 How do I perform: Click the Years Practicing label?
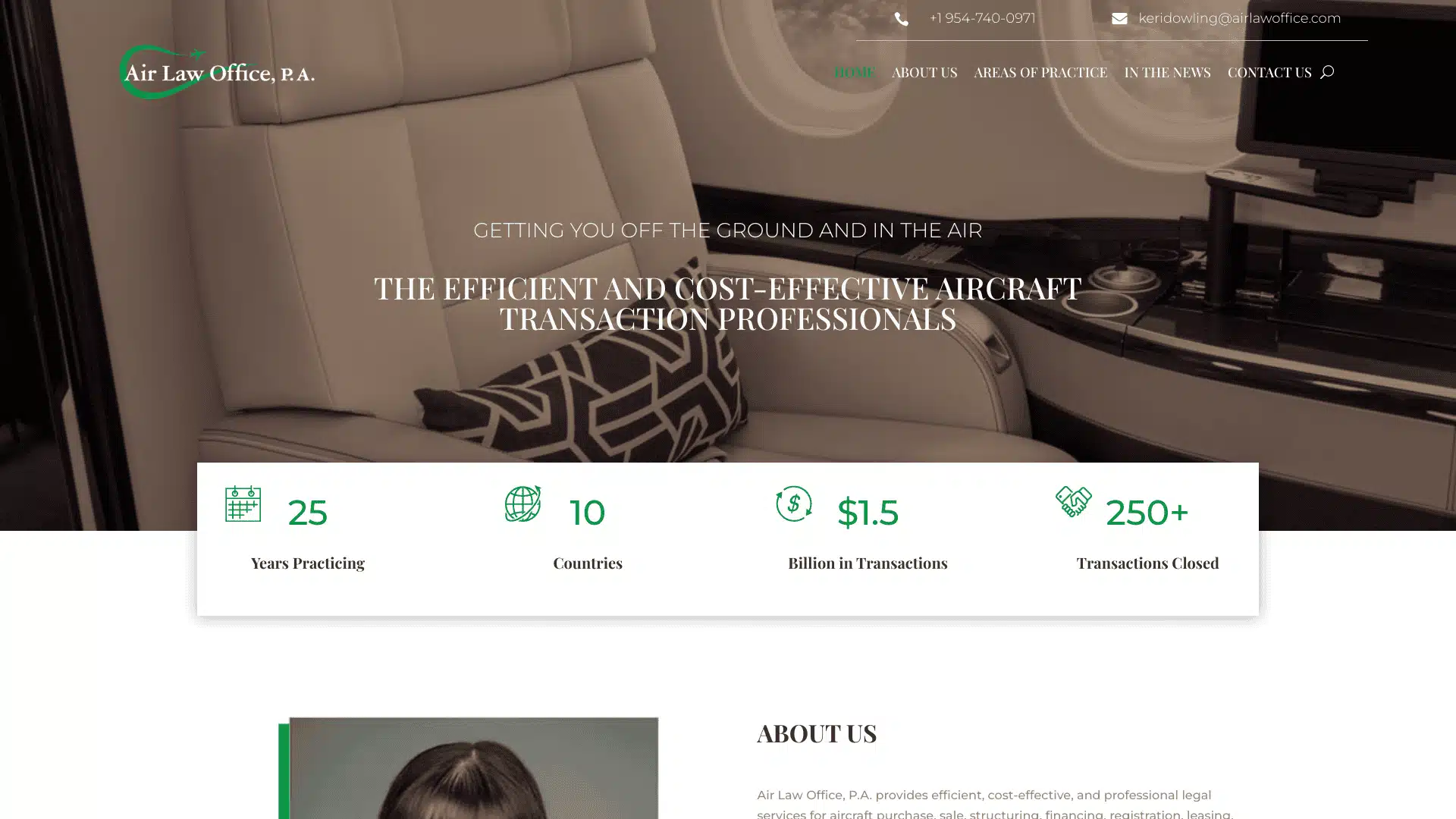(308, 563)
